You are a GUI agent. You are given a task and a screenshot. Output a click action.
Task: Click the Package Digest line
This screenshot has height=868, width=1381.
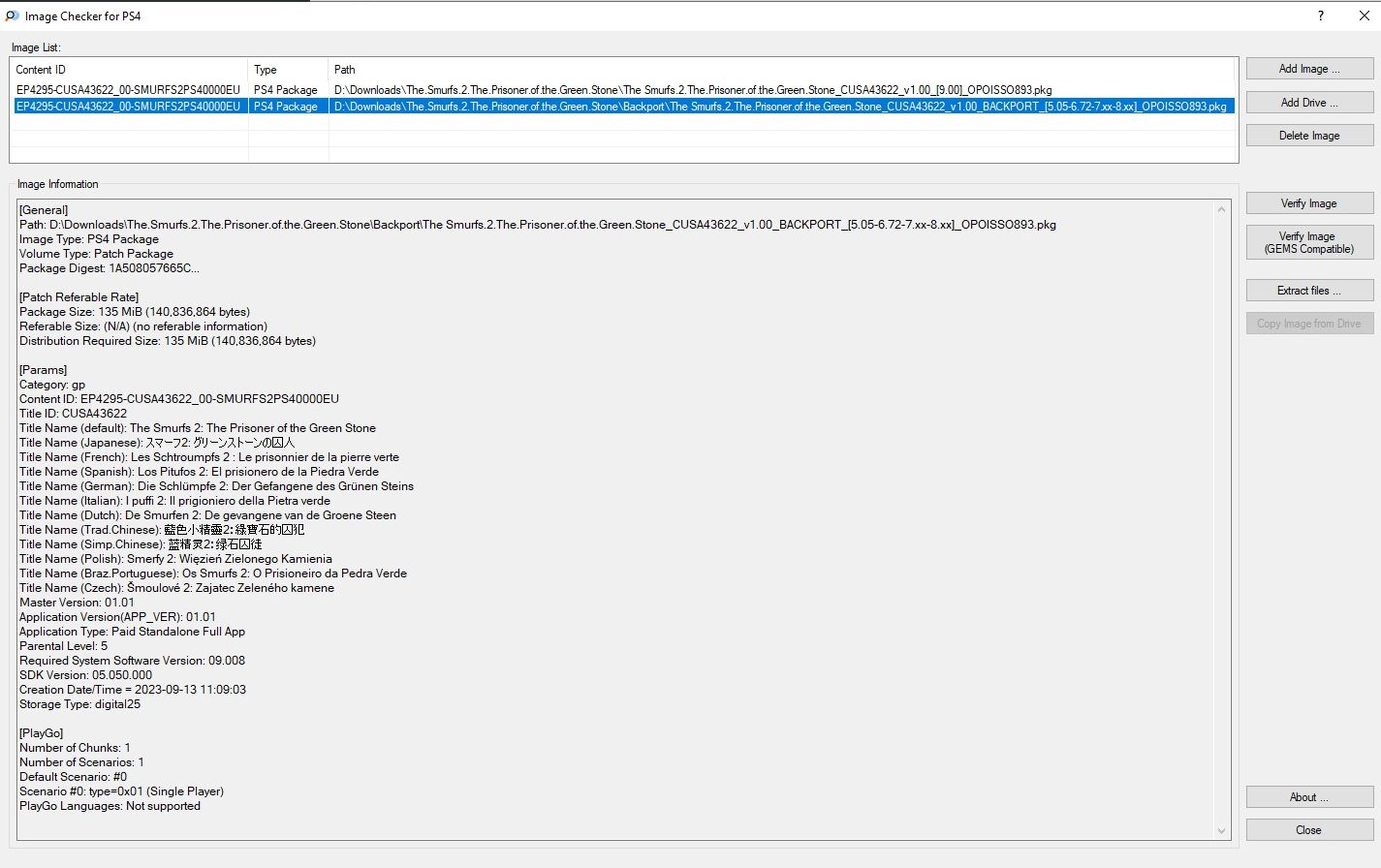(110, 268)
